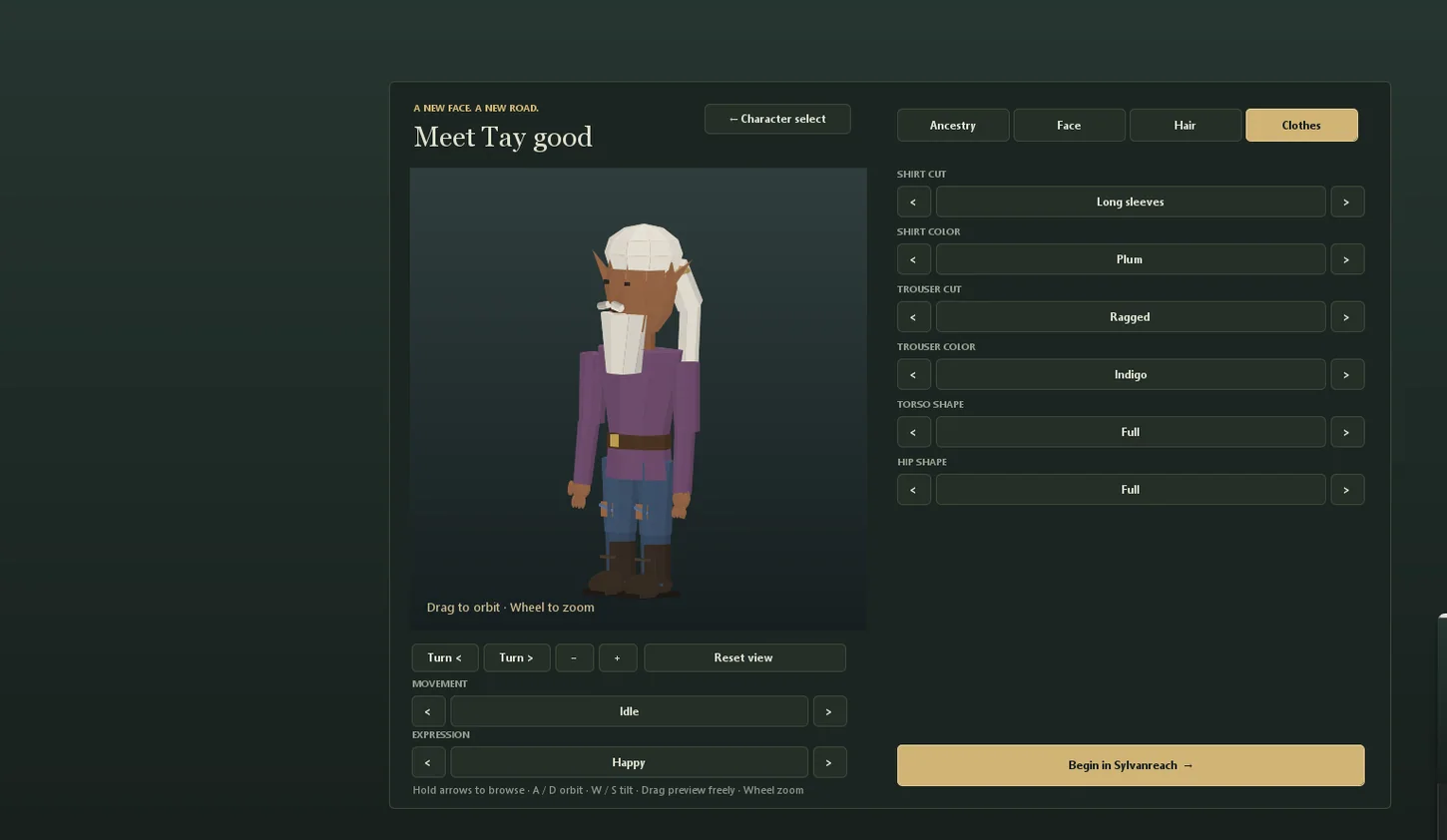
Task: Pick previous trouser color
Action: coord(913,374)
